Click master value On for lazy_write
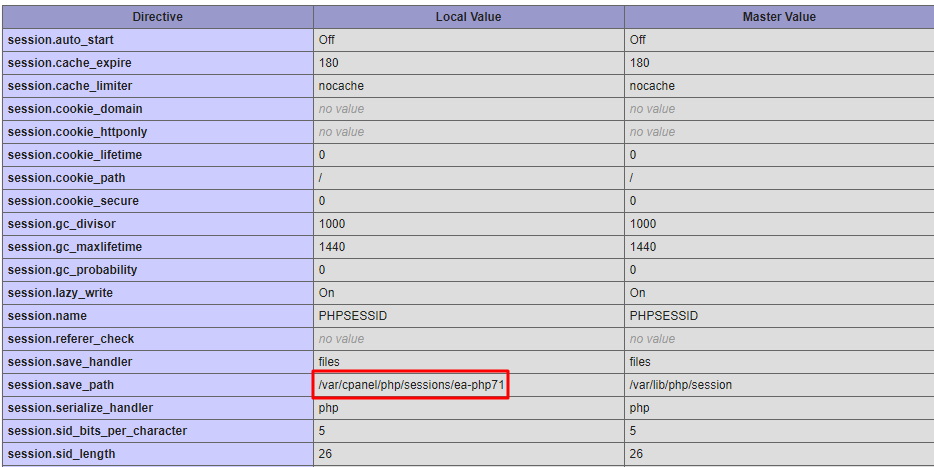This screenshot has height=467, width=934. [637, 293]
